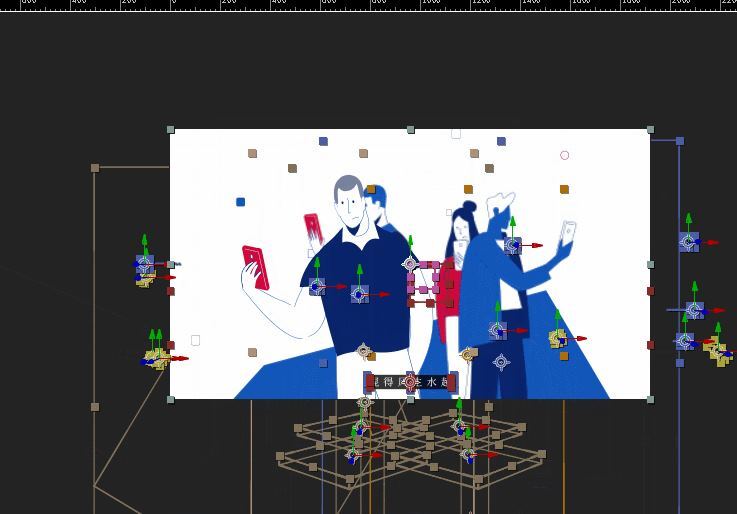
Task: Click the top-left corner handle of the white layer
Action: click(x=171, y=130)
